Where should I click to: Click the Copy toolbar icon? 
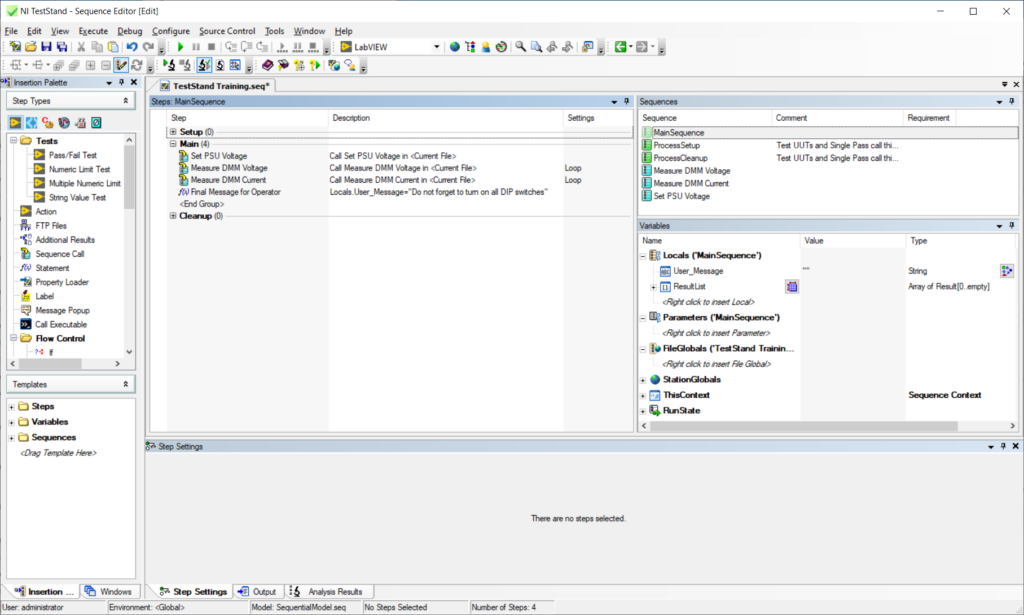[x=97, y=47]
